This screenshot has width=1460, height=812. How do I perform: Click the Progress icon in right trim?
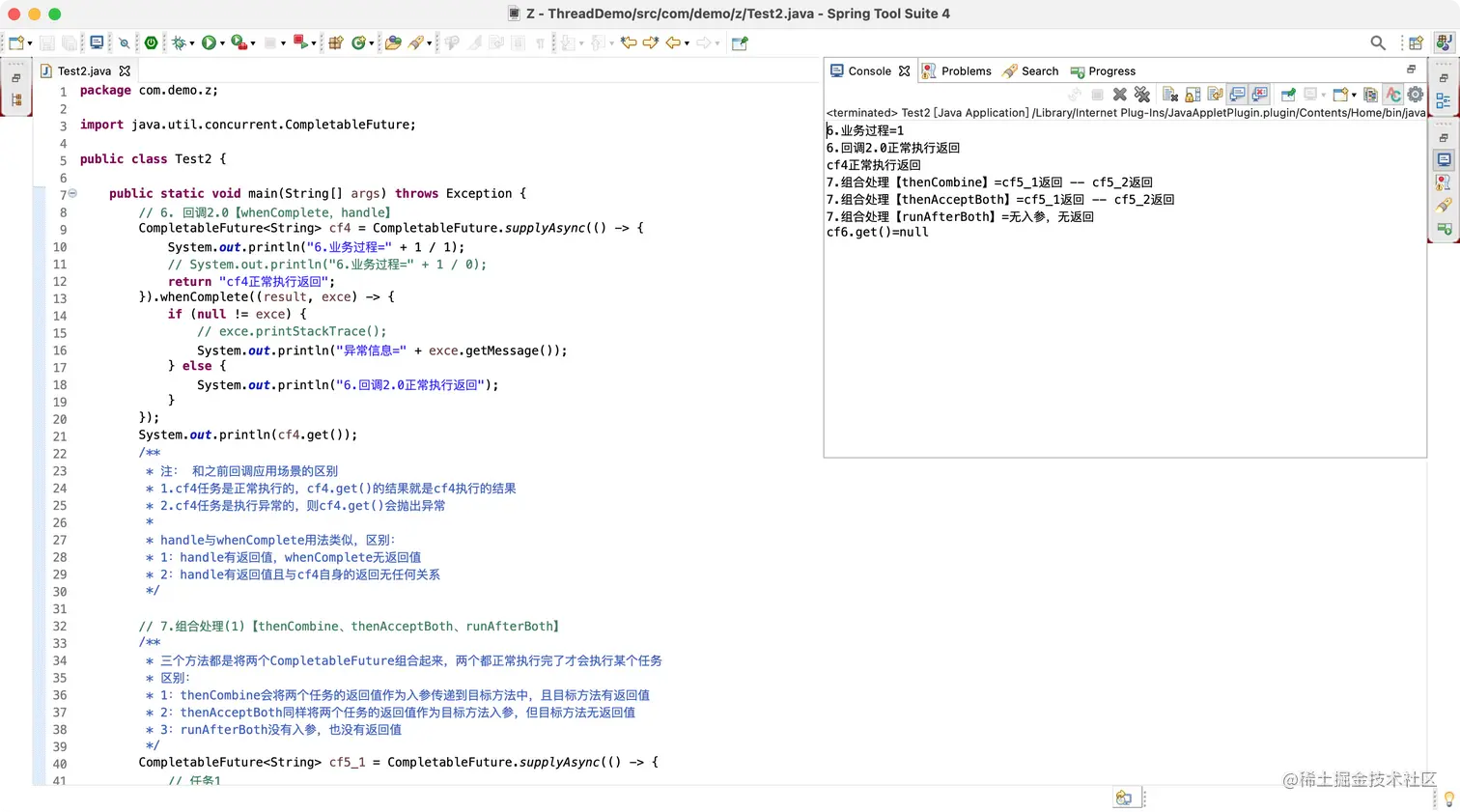click(1444, 229)
